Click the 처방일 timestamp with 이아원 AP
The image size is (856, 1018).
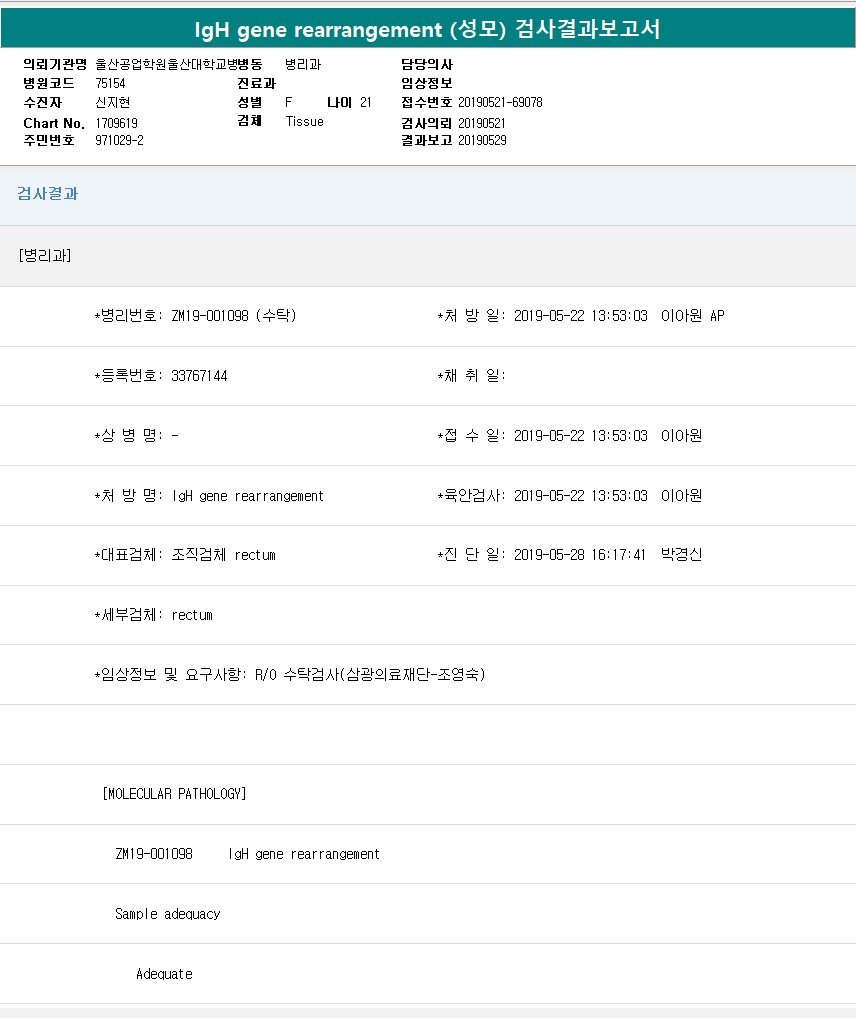(x=618, y=316)
